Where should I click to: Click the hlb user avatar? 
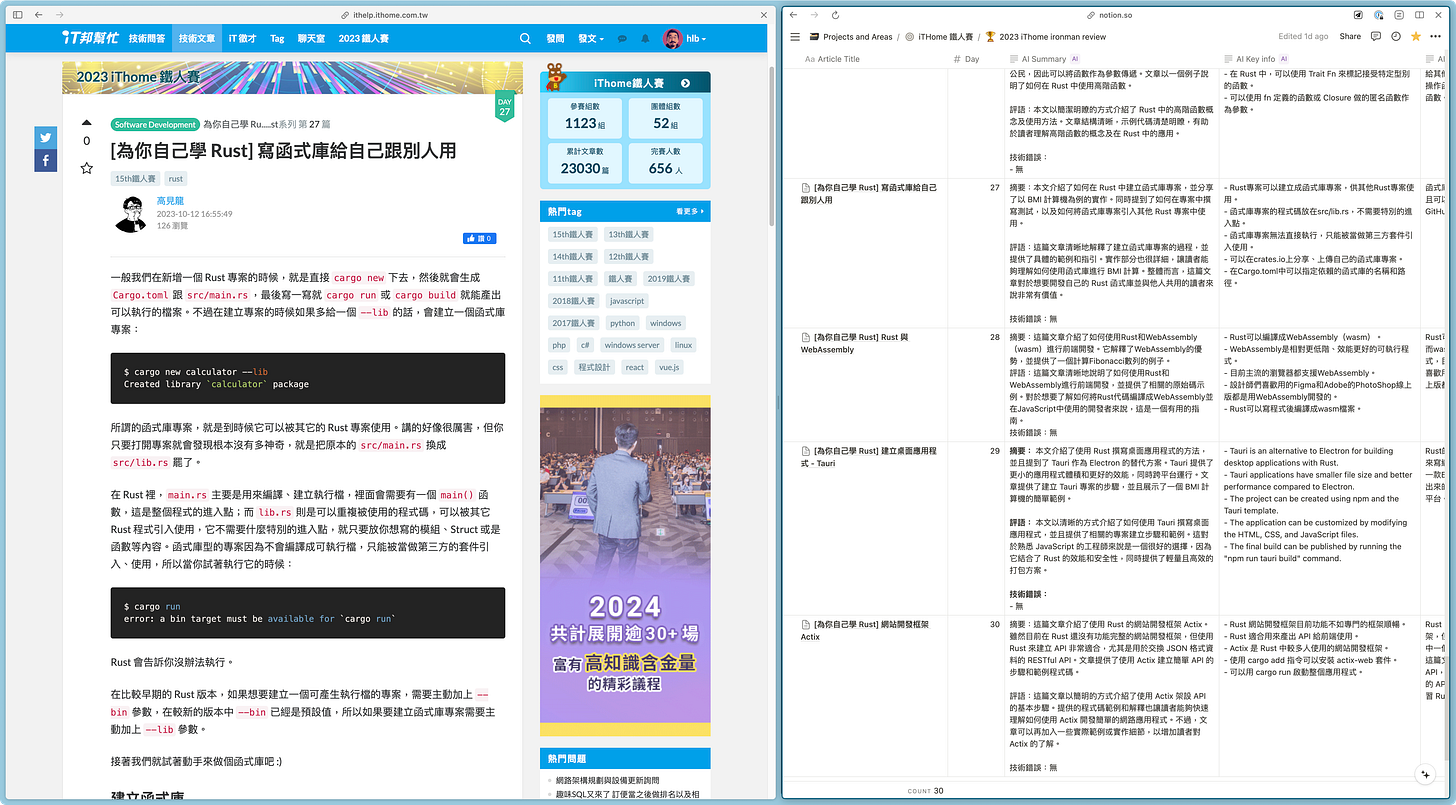pyautogui.click(x=672, y=39)
